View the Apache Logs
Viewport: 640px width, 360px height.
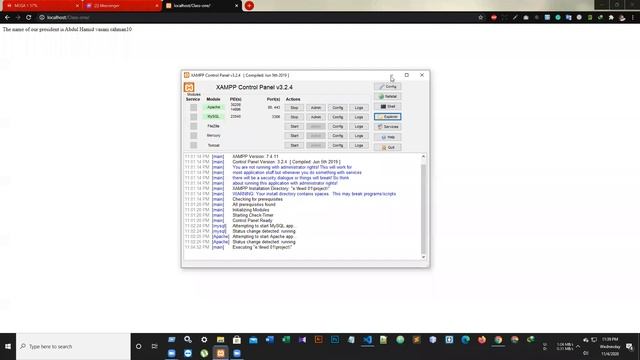(359, 108)
